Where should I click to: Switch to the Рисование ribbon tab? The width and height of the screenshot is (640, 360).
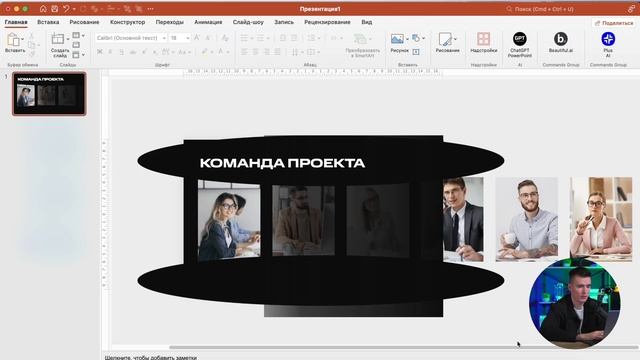click(84, 22)
